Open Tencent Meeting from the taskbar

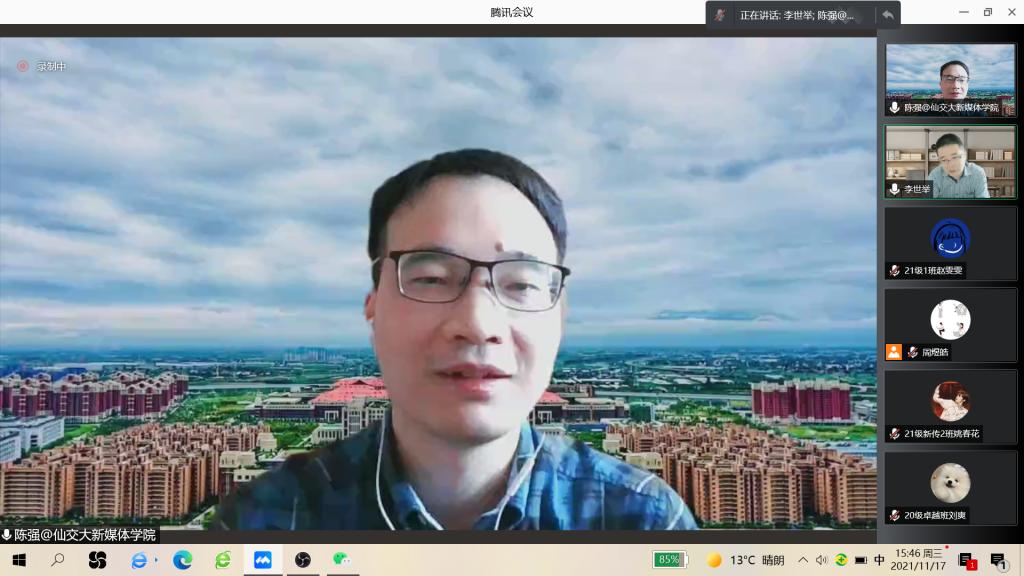click(x=262, y=560)
